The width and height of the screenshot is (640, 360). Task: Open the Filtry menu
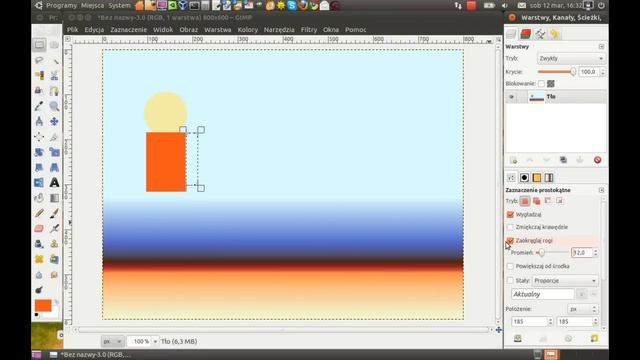click(x=309, y=29)
